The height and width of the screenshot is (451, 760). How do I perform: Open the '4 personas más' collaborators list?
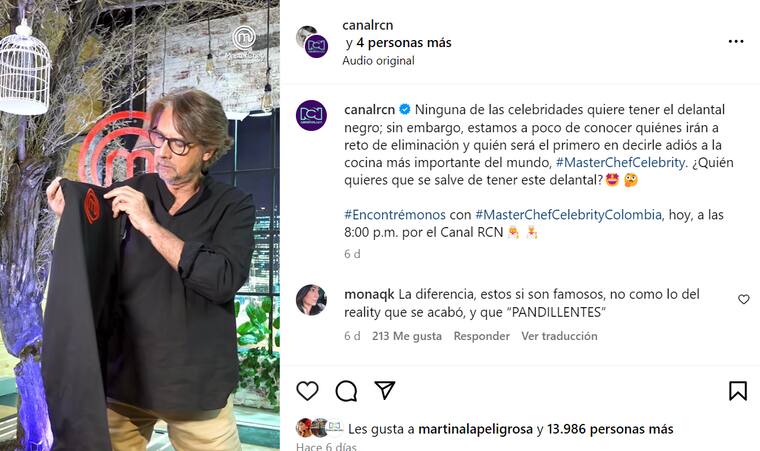(x=404, y=43)
